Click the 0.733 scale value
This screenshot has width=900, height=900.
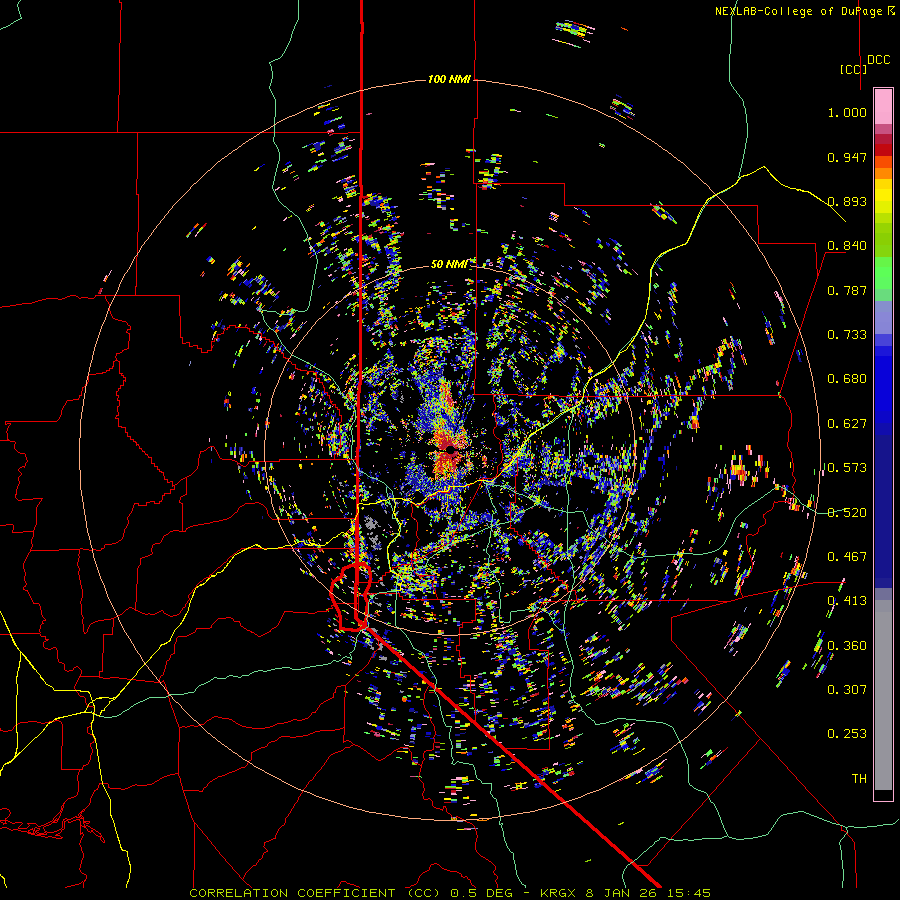coord(847,335)
